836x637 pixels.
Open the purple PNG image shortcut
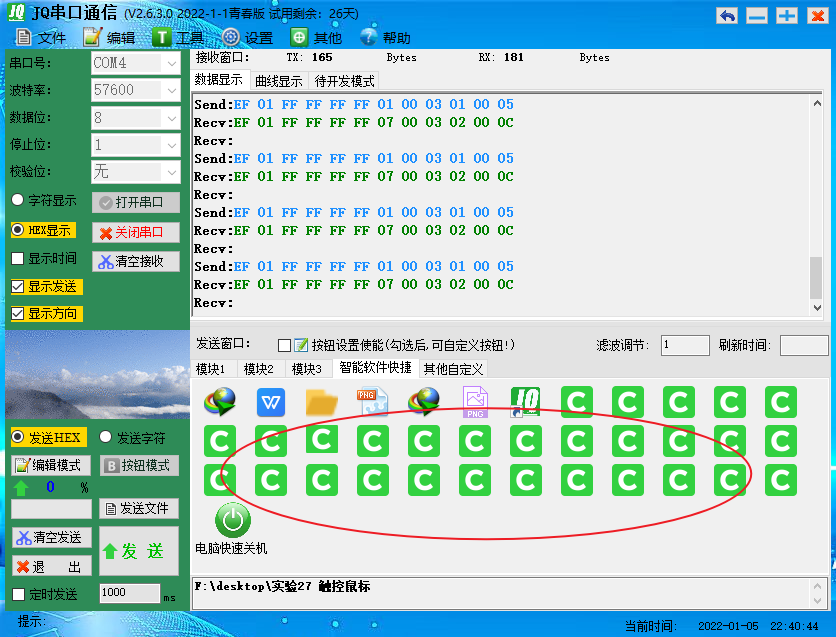pyautogui.click(x=475, y=402)
